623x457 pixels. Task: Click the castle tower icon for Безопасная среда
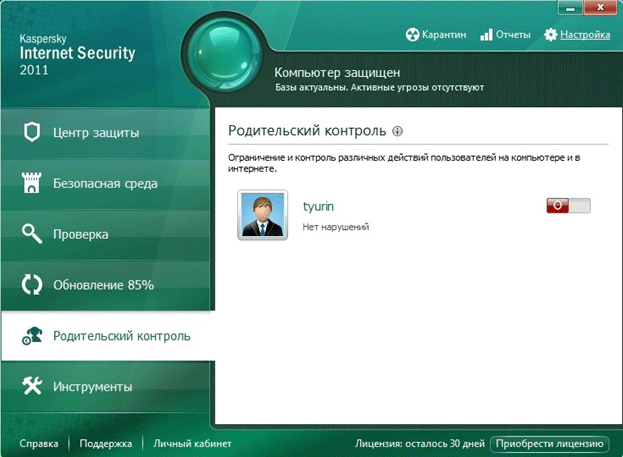coord(32,183)
